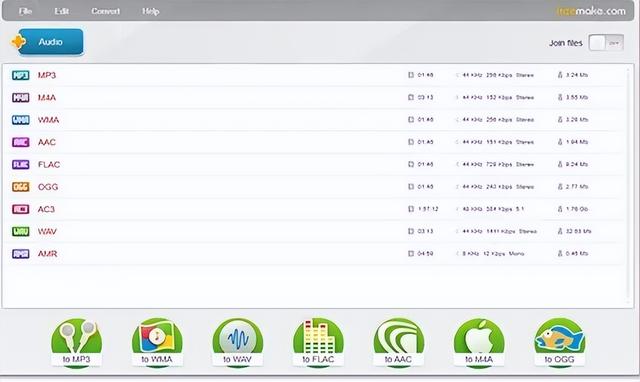Convert to MP3 with earbuds icon

(76, 342)
